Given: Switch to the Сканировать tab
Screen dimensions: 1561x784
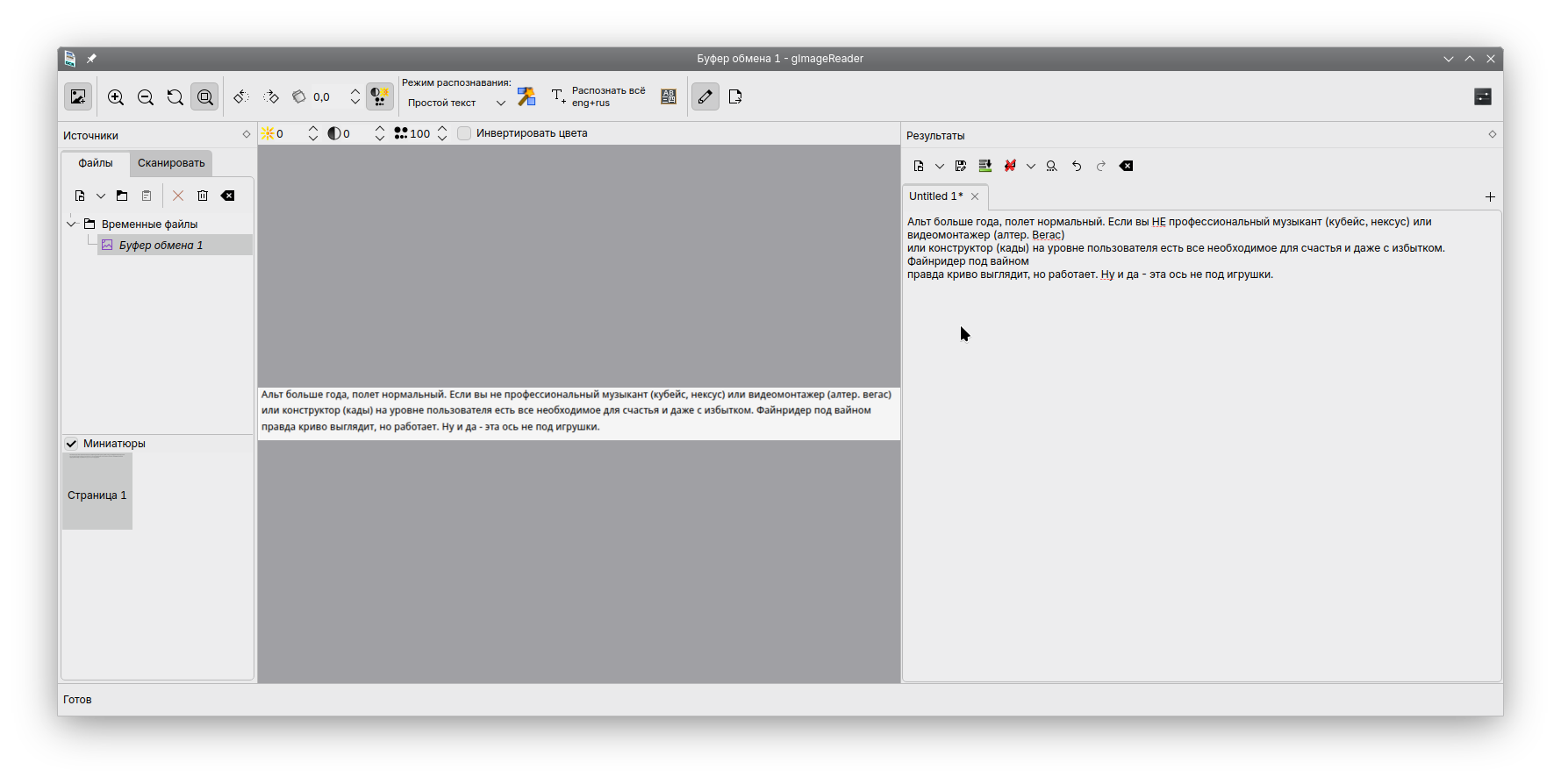Looking at the screenshot, I should pyautogui.click(x=171, y=163).
